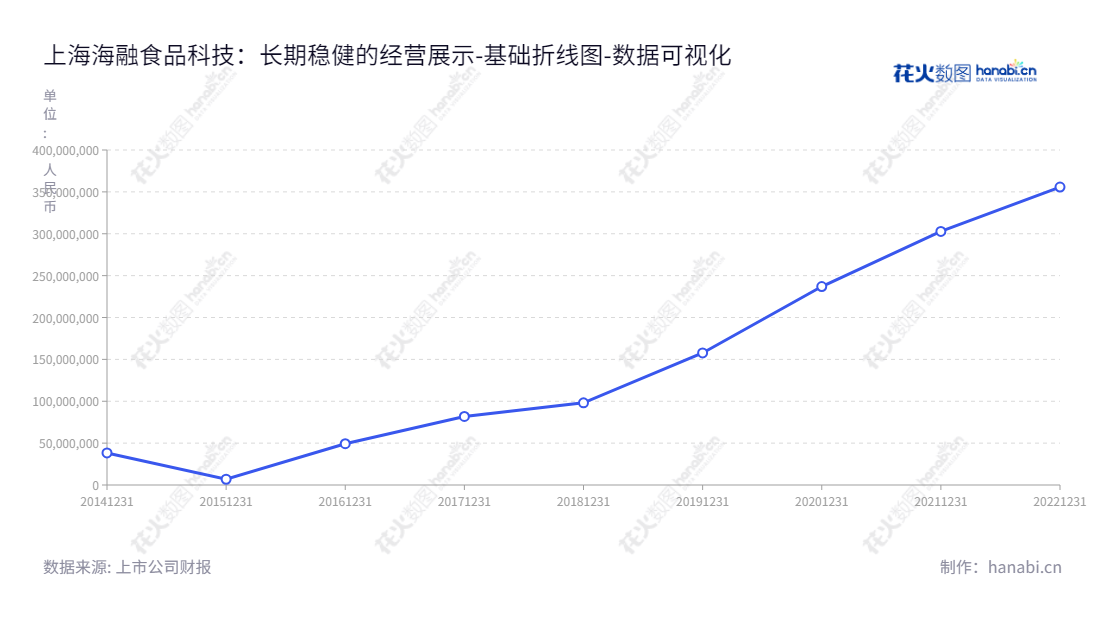Click the chart title text

(x=387, y=56)
